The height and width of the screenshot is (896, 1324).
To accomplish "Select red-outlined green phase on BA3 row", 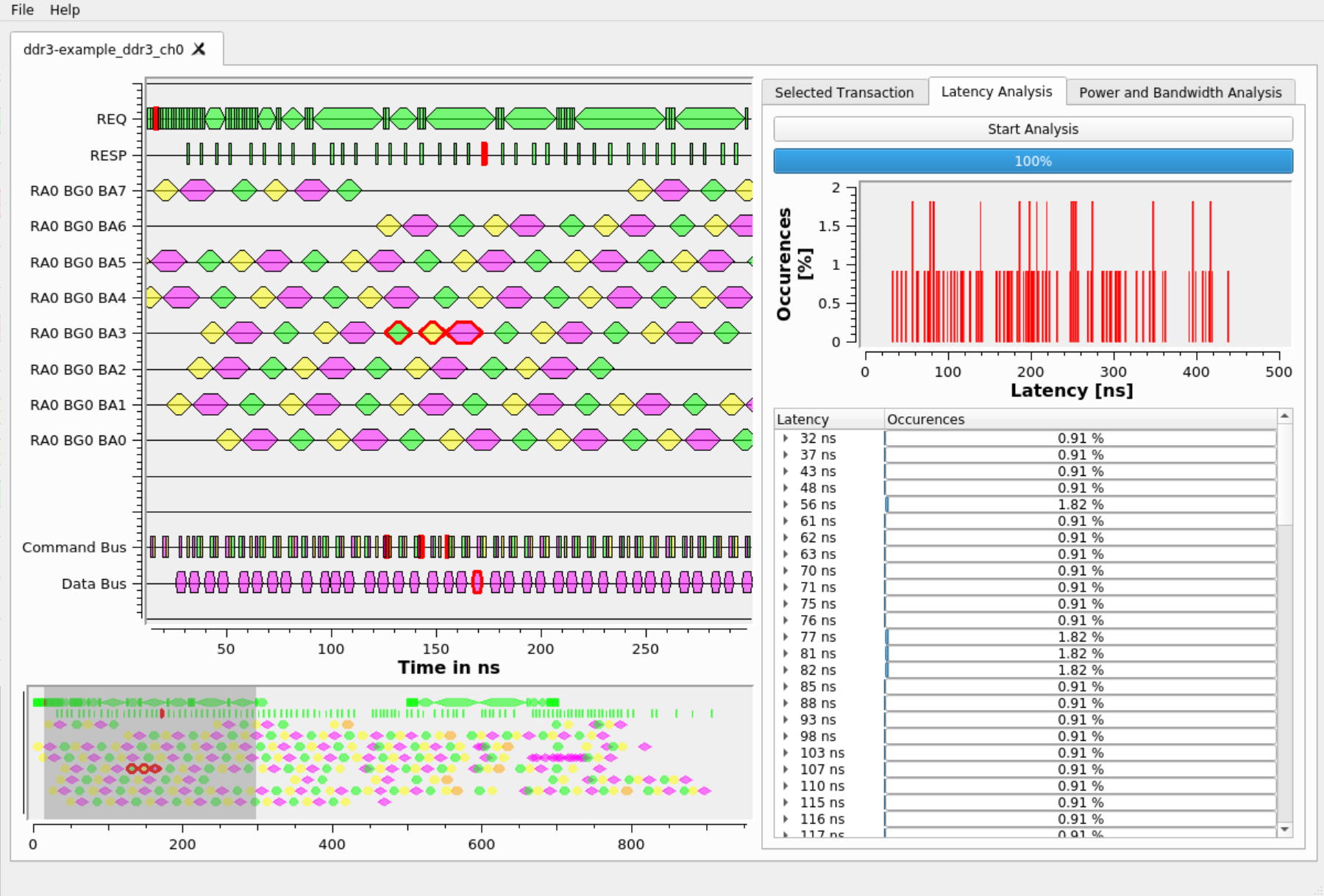I will [x=398, y=333].
